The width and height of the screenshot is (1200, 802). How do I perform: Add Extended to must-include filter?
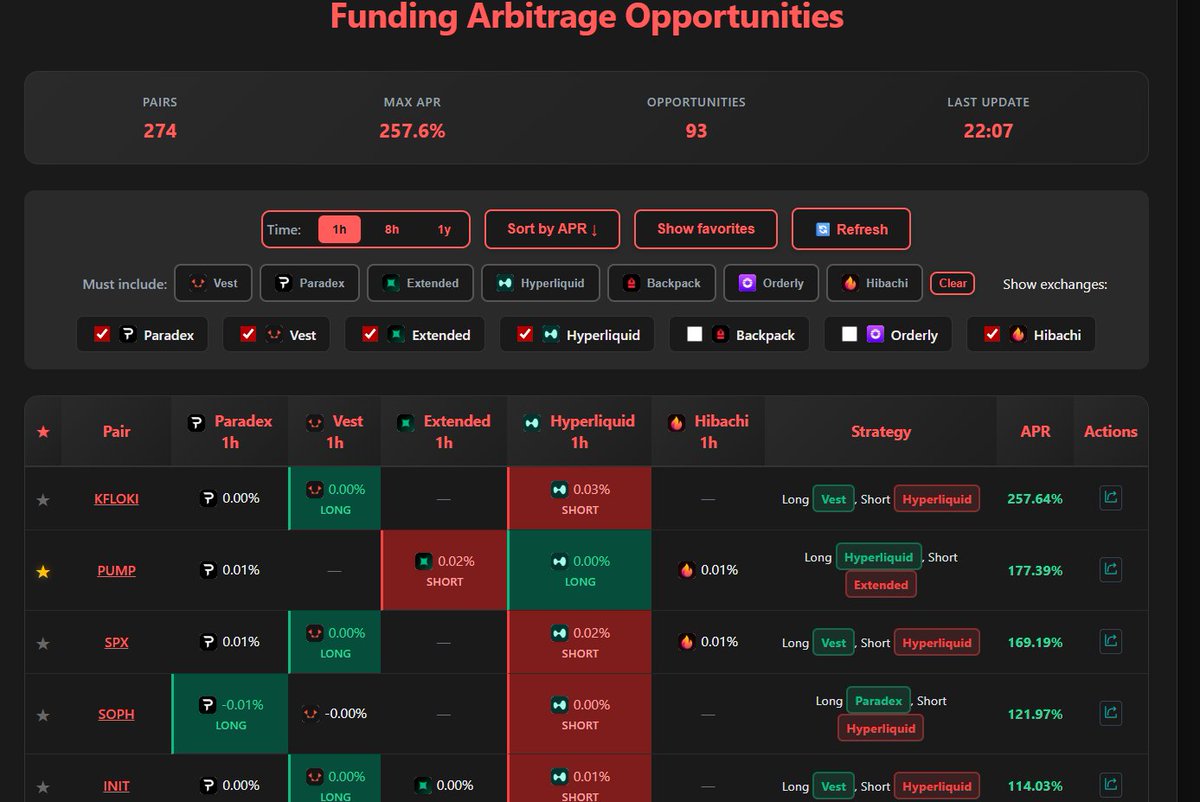coord(420,283)
